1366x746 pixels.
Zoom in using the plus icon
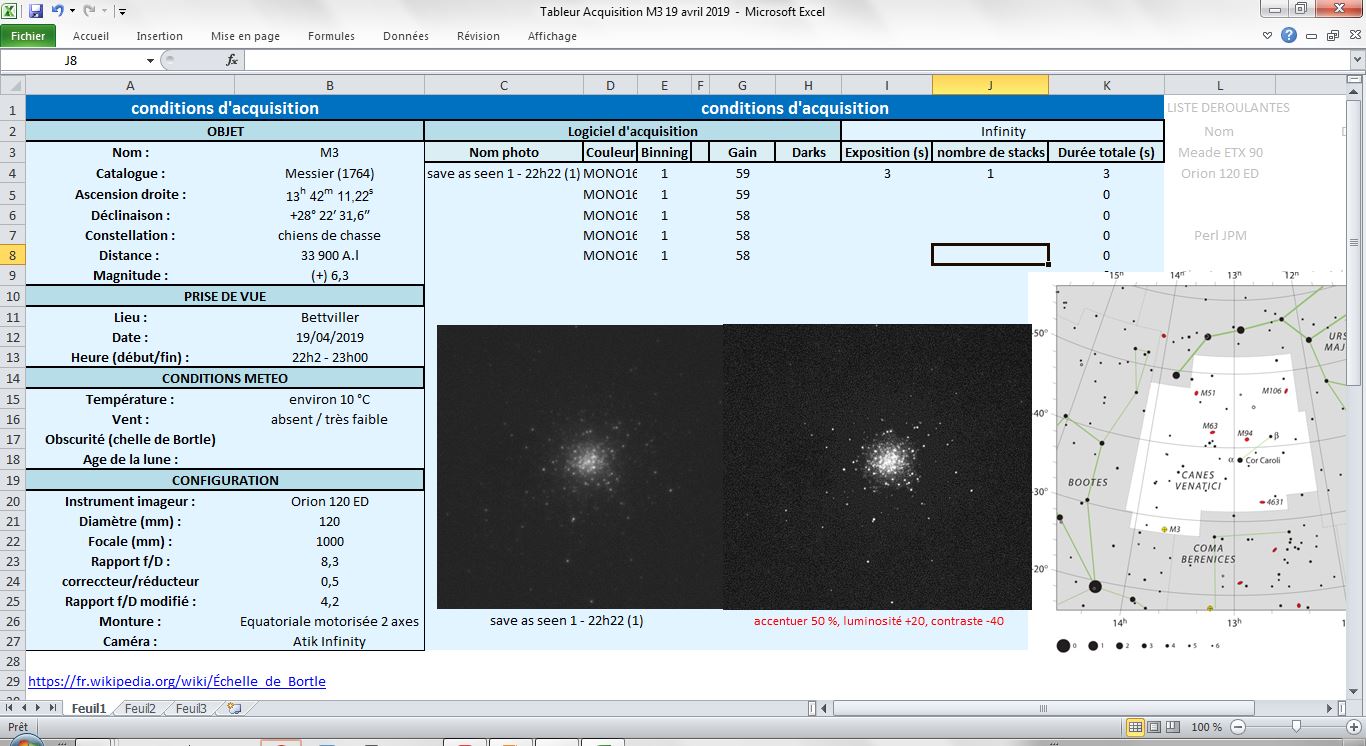pos(1354,727)
